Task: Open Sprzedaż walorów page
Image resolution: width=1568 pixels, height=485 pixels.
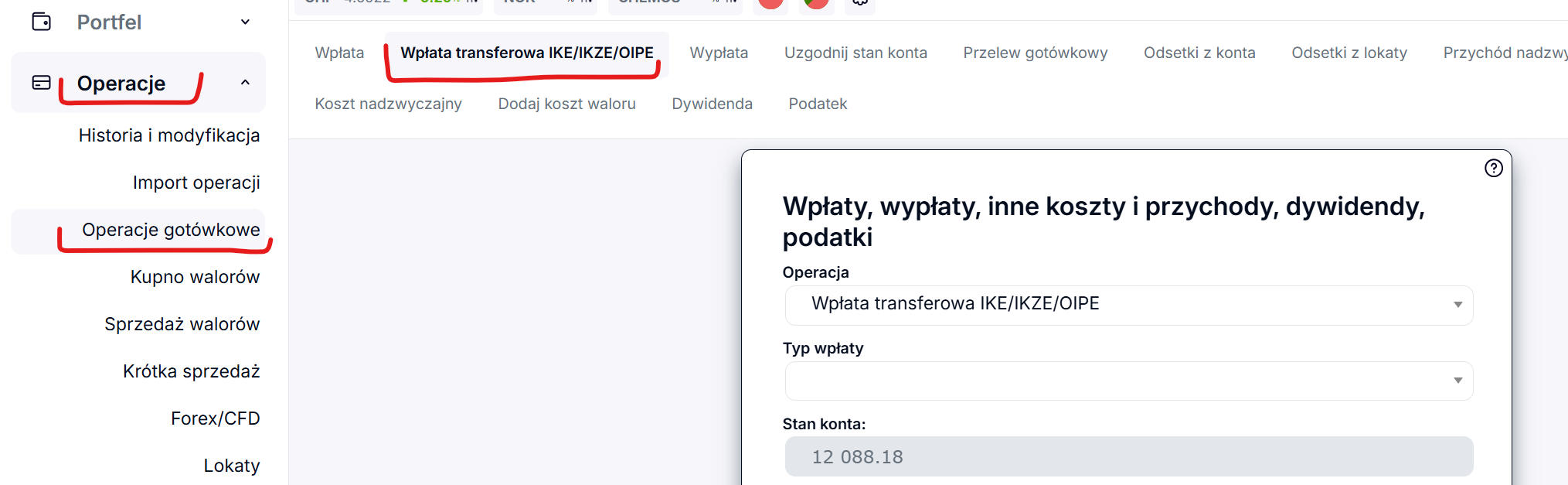Action: point(182,324)
